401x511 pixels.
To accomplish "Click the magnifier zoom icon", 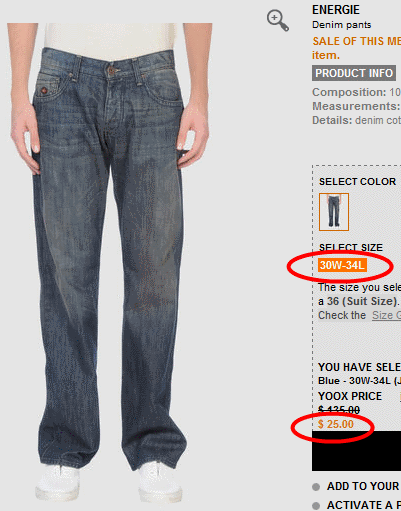I will click(278, 21).
